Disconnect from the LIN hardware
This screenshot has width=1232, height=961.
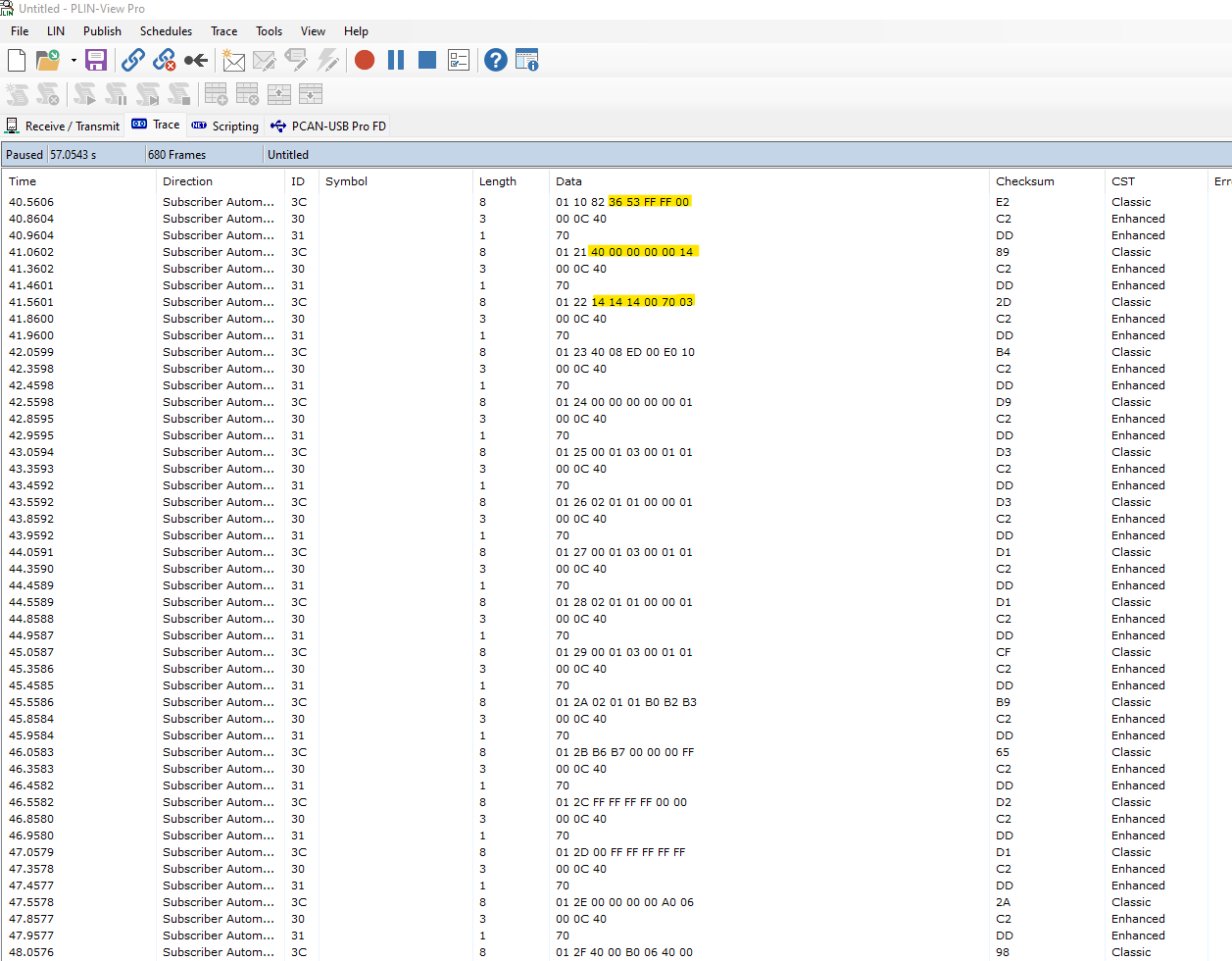coord(164,60)
